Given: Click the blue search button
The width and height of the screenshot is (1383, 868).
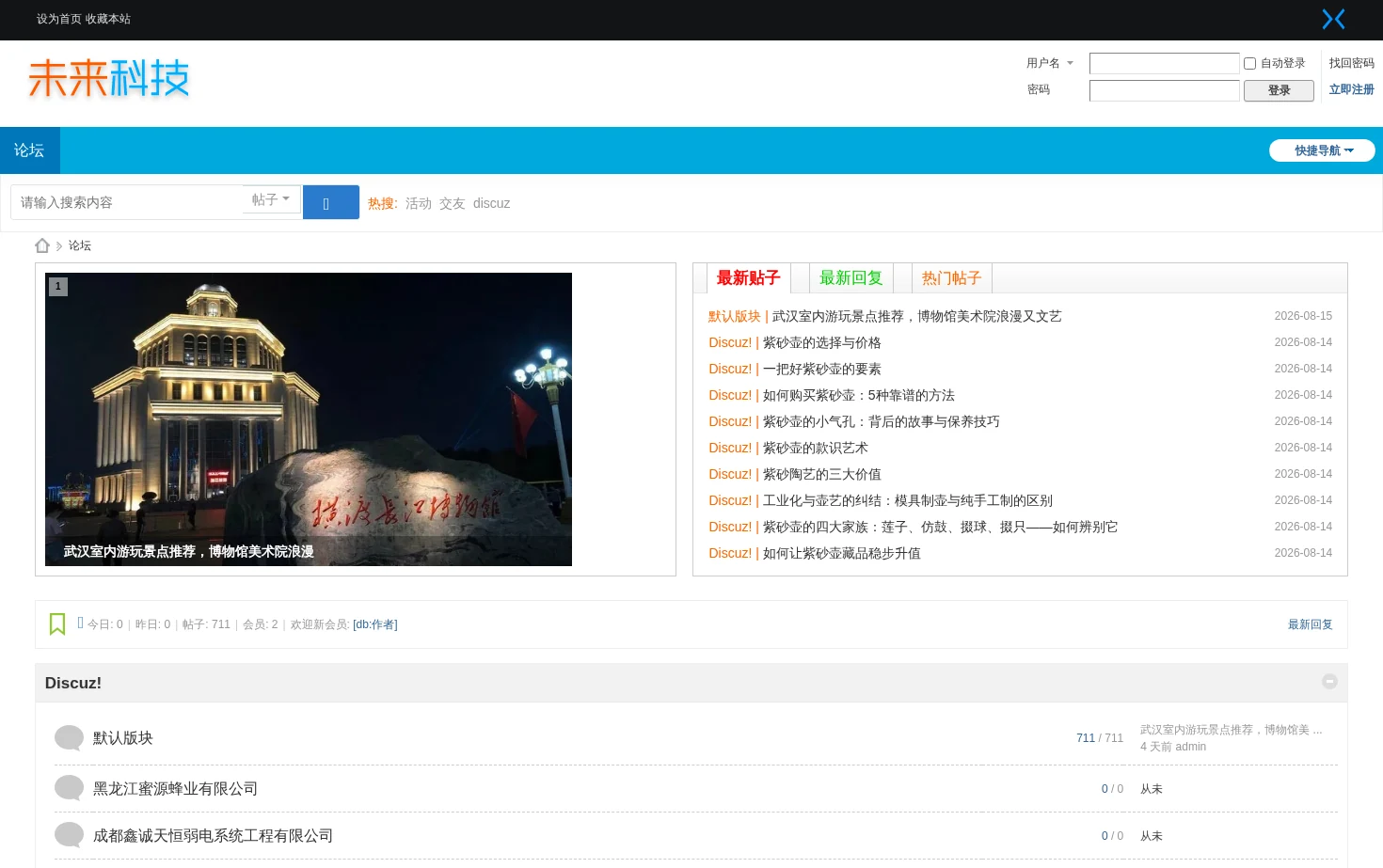Looking at the screenshot, I should (331, 202).
